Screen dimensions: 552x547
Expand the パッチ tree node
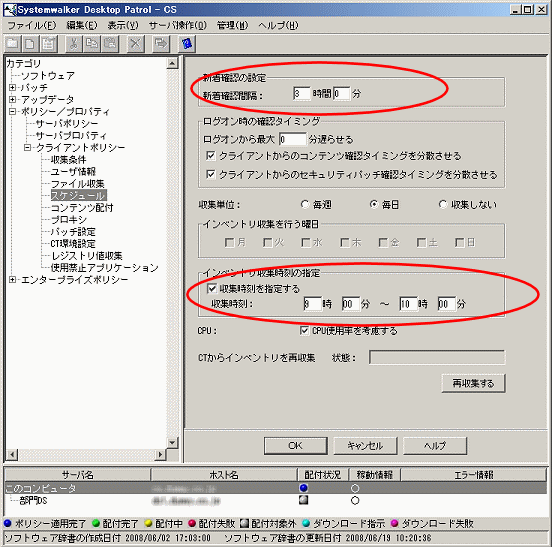click(x=13, y=87)
